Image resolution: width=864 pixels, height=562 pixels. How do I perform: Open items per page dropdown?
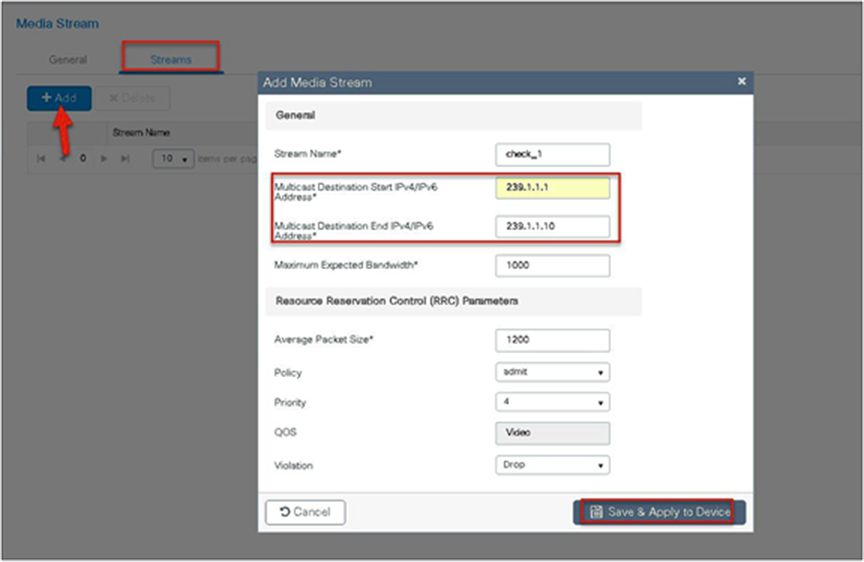coord(173,159)
